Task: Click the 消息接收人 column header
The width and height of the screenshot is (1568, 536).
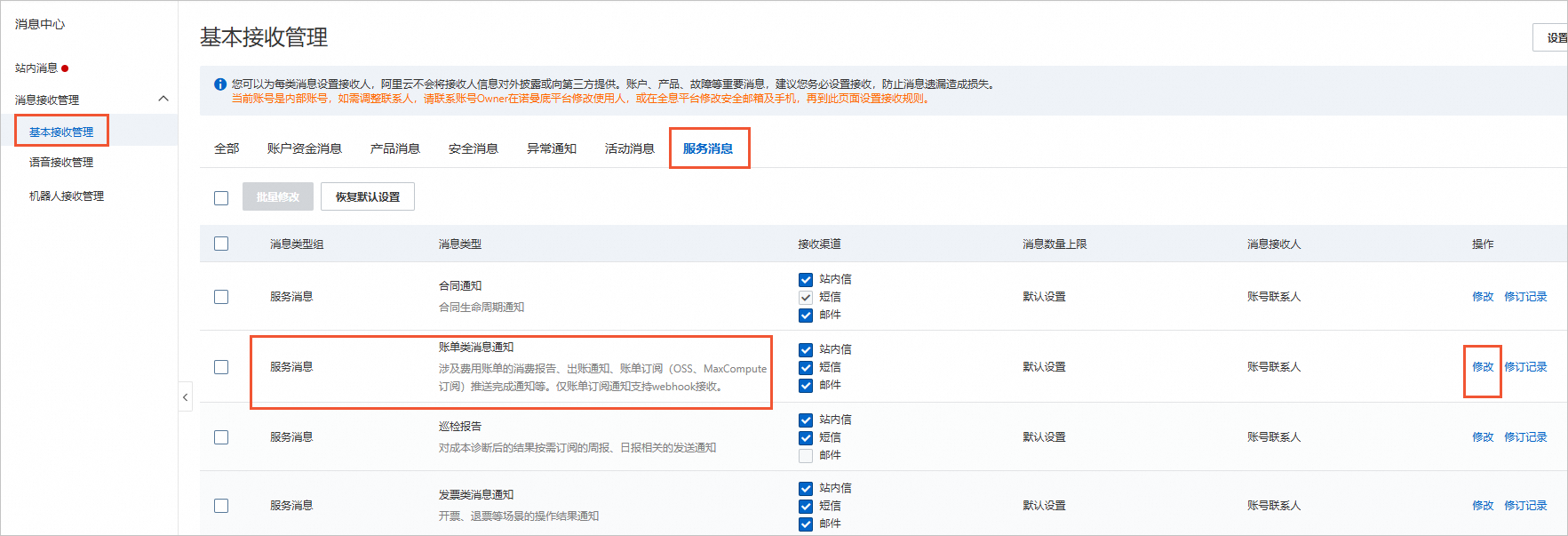Action: 1274,244
